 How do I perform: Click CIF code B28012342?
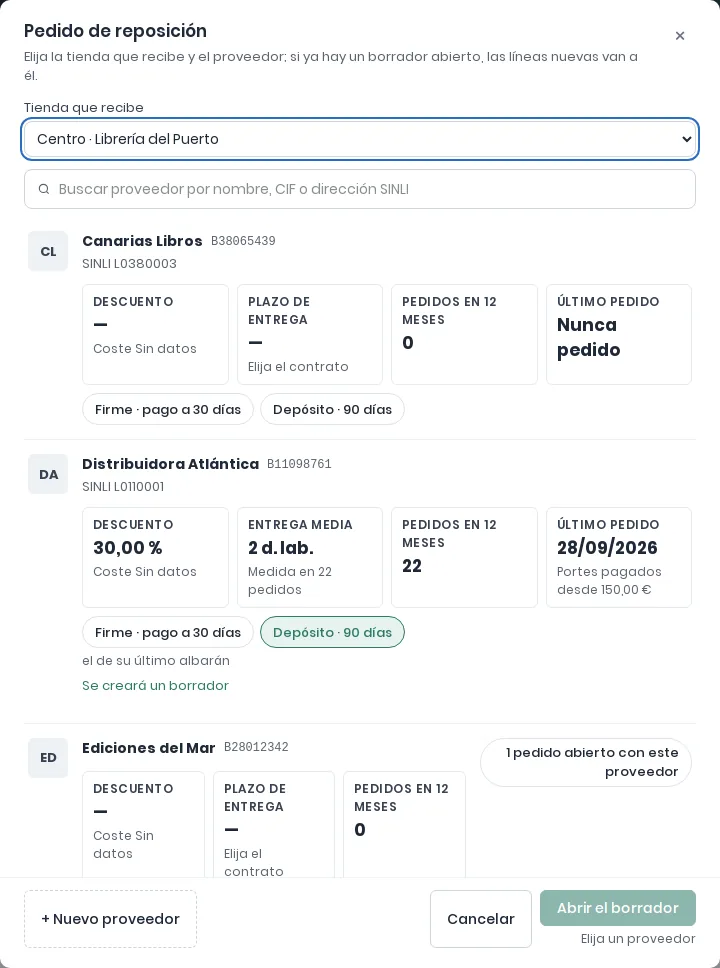(x=256, y=747)
